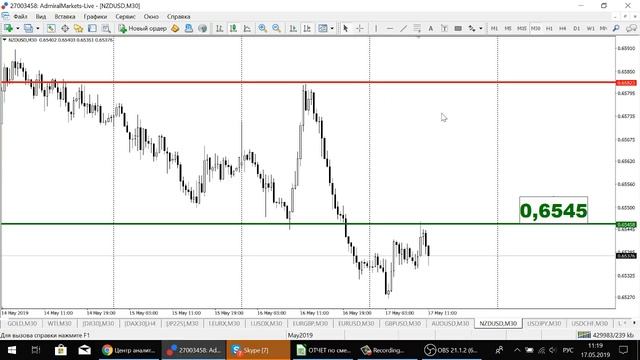Select the arrow cursor tool

pyautogui.click(x=346, y=28)
